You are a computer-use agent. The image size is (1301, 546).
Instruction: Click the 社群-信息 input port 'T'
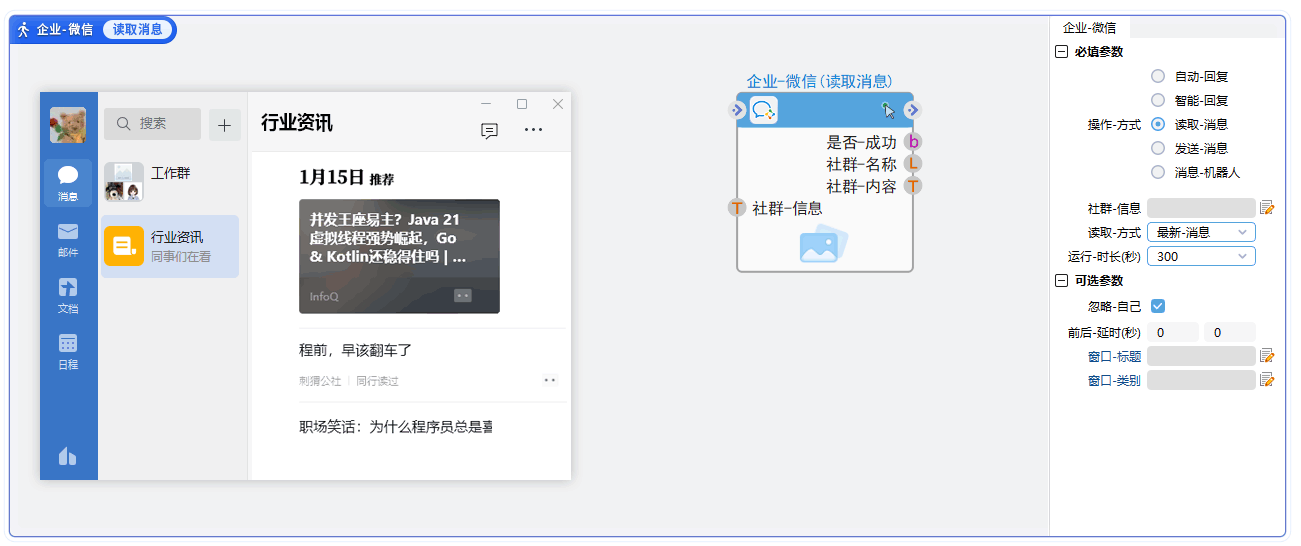737,208
